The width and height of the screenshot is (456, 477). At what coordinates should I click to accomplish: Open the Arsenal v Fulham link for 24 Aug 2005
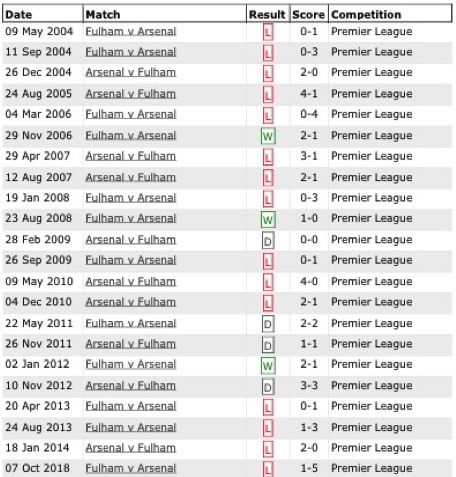click(x=131, y=94)
